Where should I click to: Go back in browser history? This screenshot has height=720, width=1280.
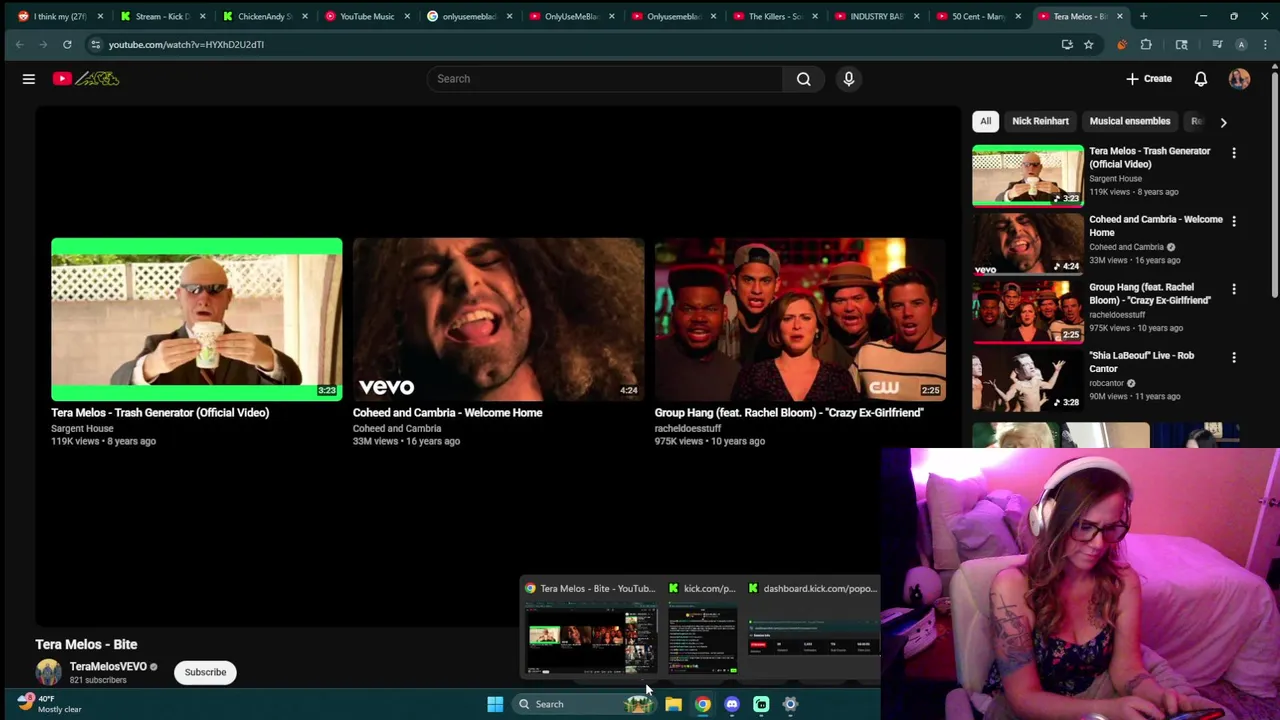click(x=19, y=44)
